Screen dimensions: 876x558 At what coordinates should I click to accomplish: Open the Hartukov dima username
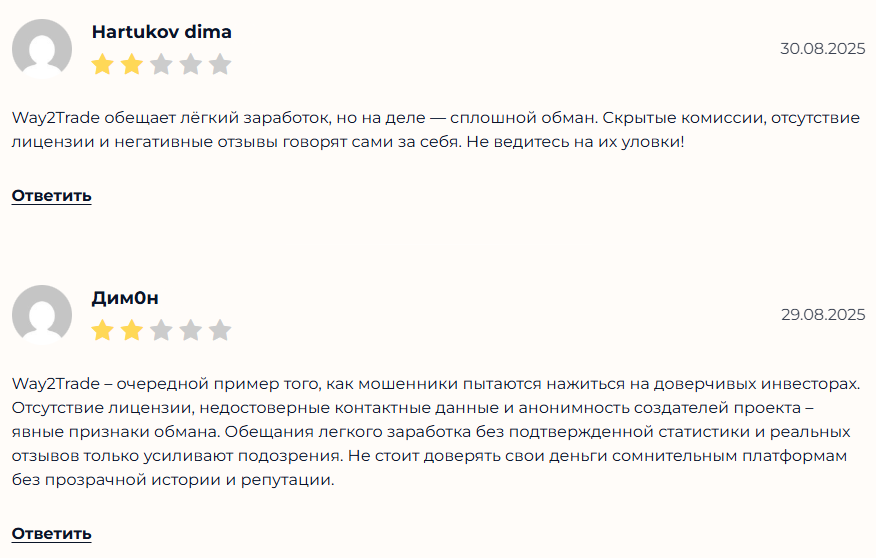[161, 32]
